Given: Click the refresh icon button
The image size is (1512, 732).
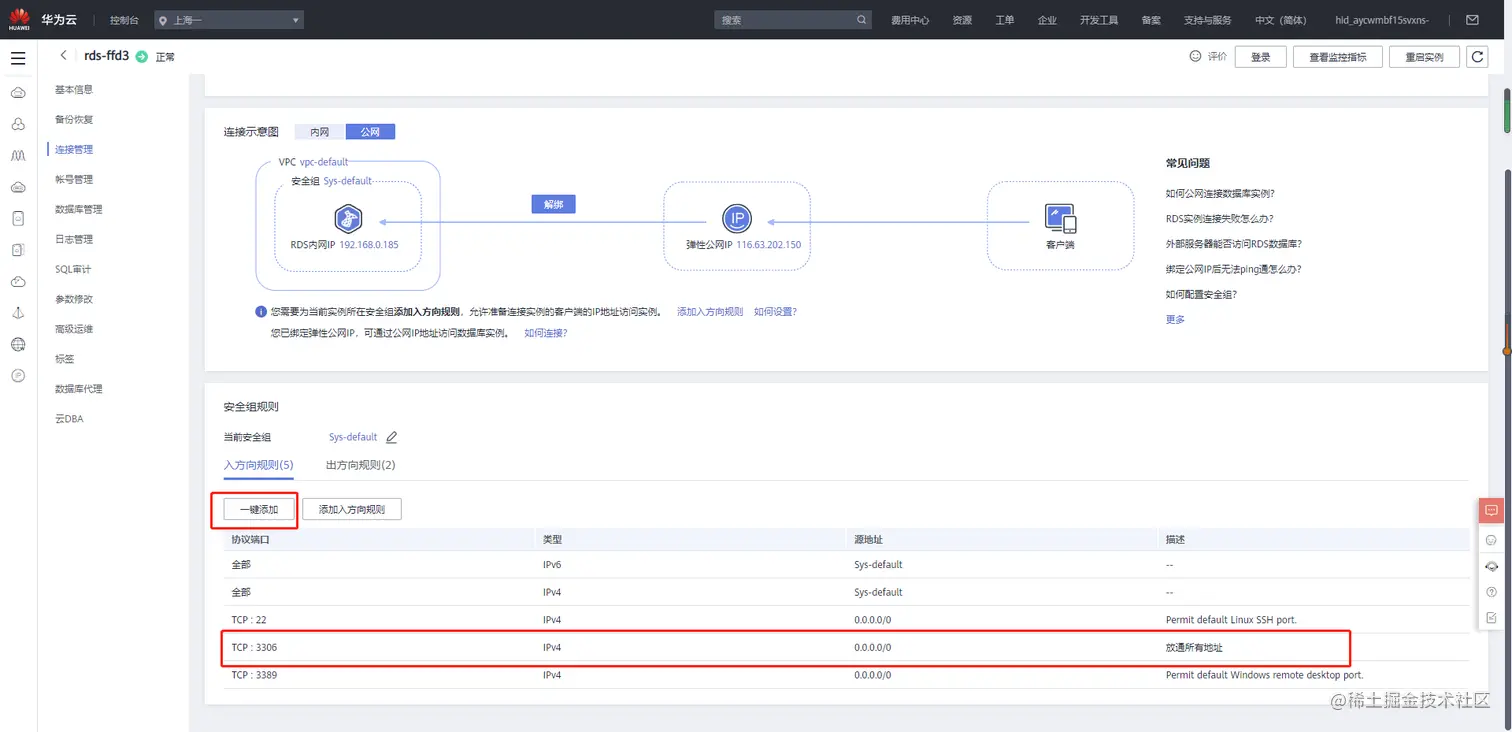Looking at the screenshot, I should pos(1477,57).
